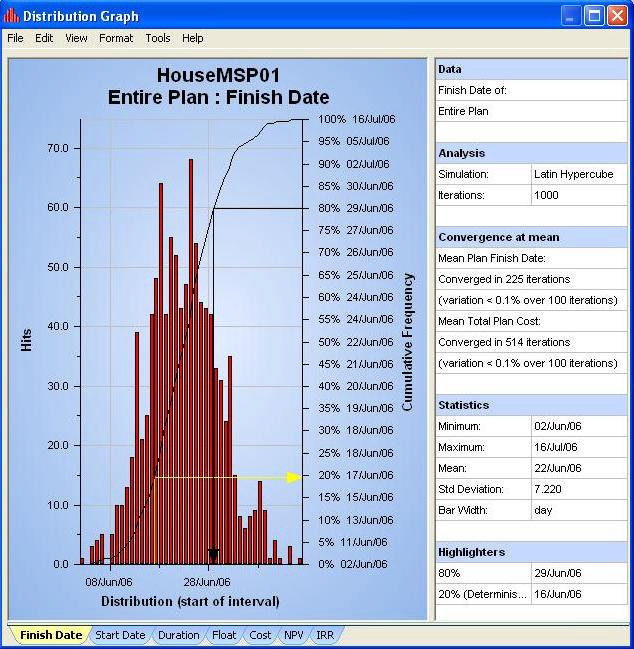The image size is (634, 649).
Task: Click the black arrow marker on date axis
Action: [x=213, y=554]
